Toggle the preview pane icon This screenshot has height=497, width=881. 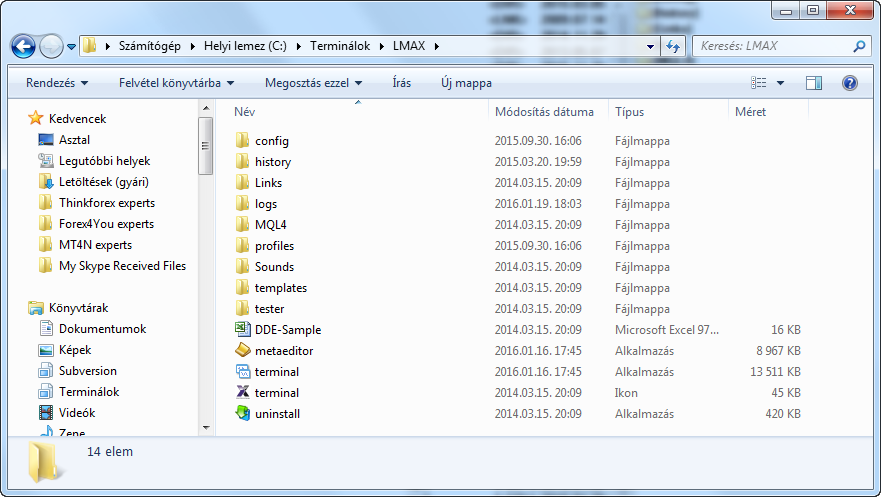tap(814, 83)
